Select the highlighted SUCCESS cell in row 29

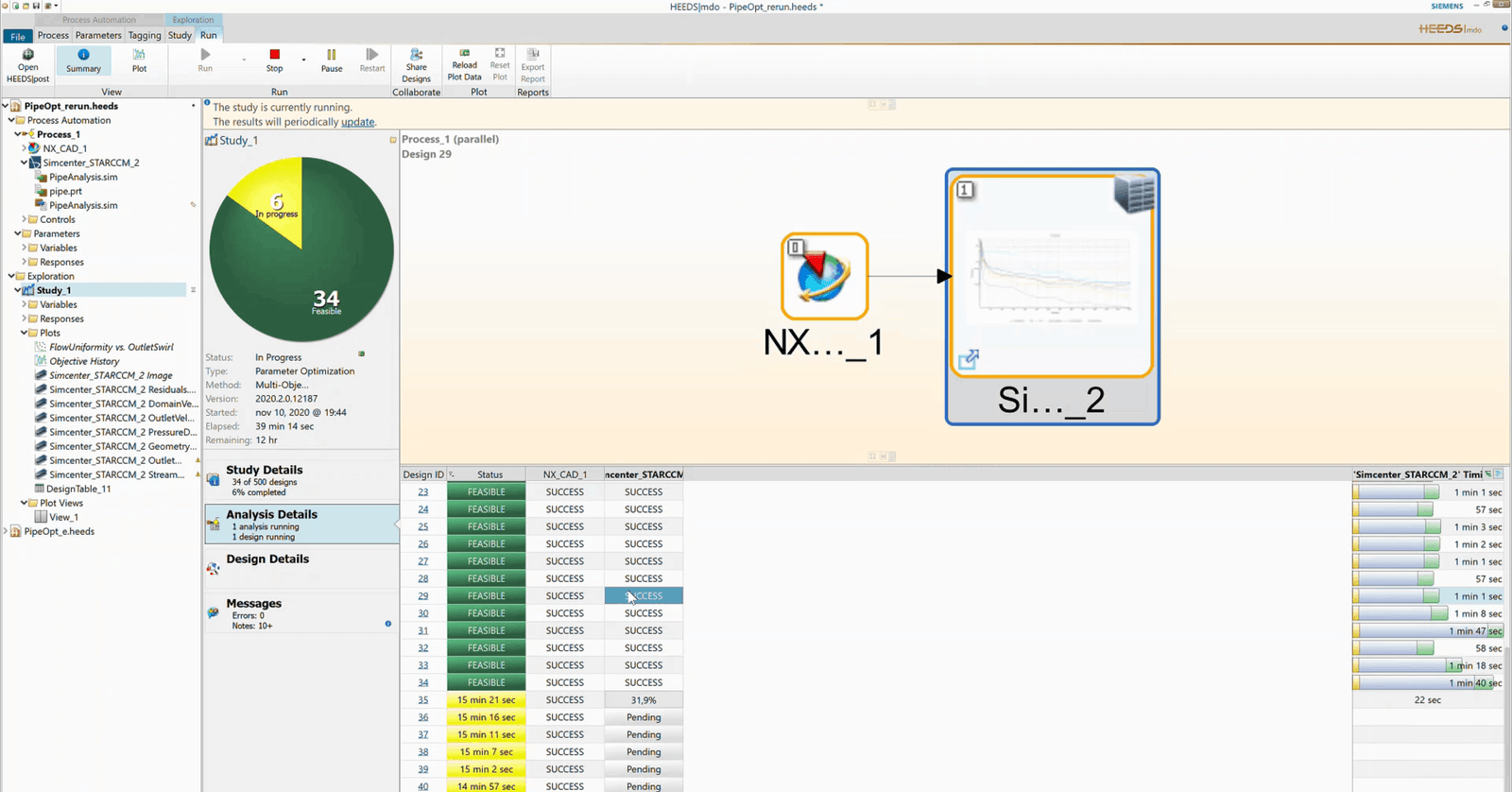pos(644,595)
